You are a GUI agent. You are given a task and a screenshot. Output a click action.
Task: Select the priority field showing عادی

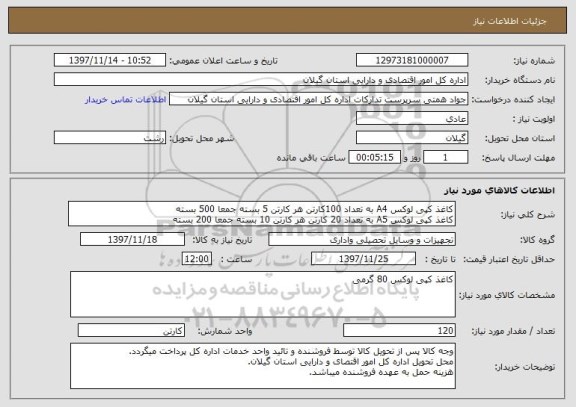tap(412, 118)
